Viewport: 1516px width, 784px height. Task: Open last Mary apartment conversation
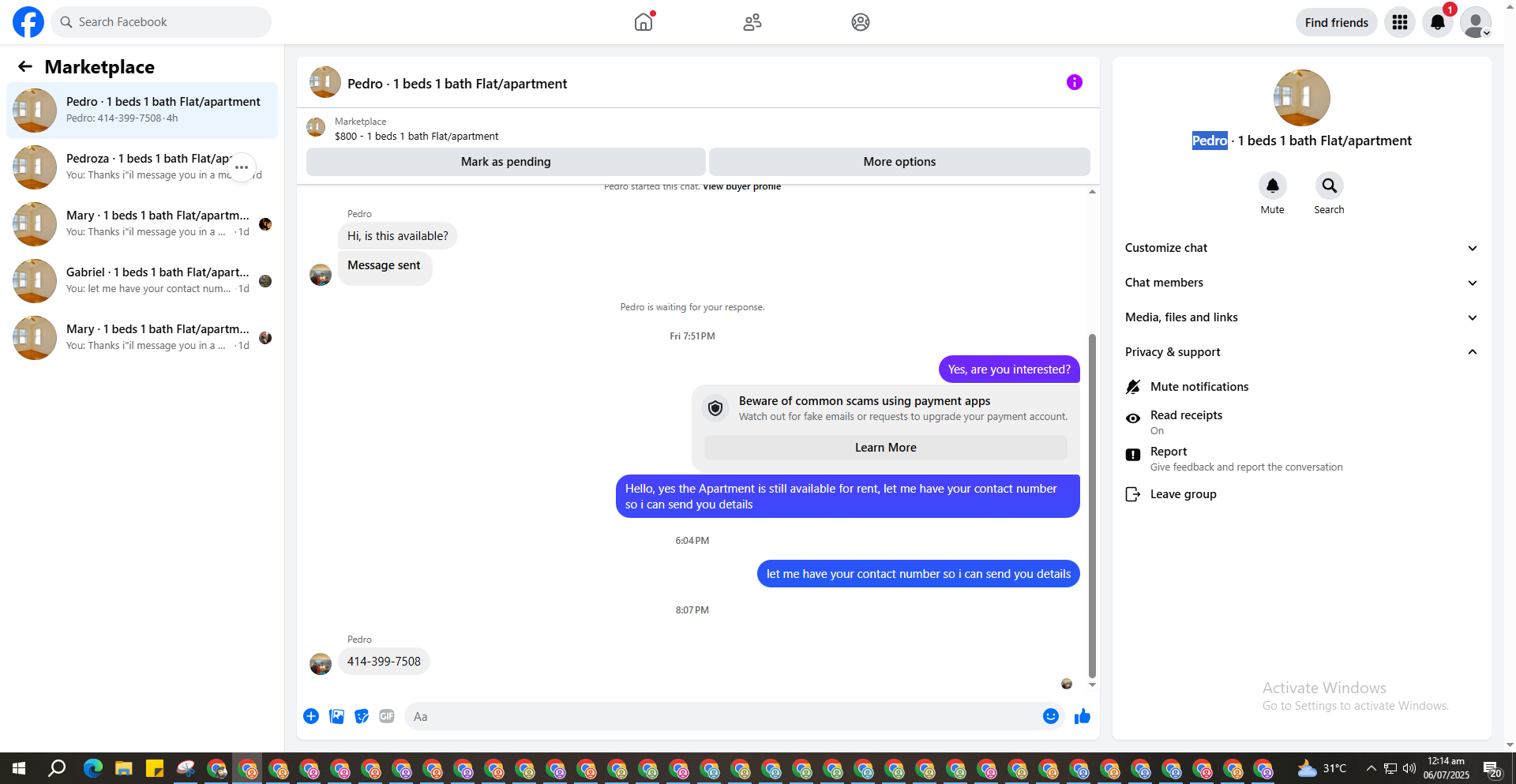142,338
